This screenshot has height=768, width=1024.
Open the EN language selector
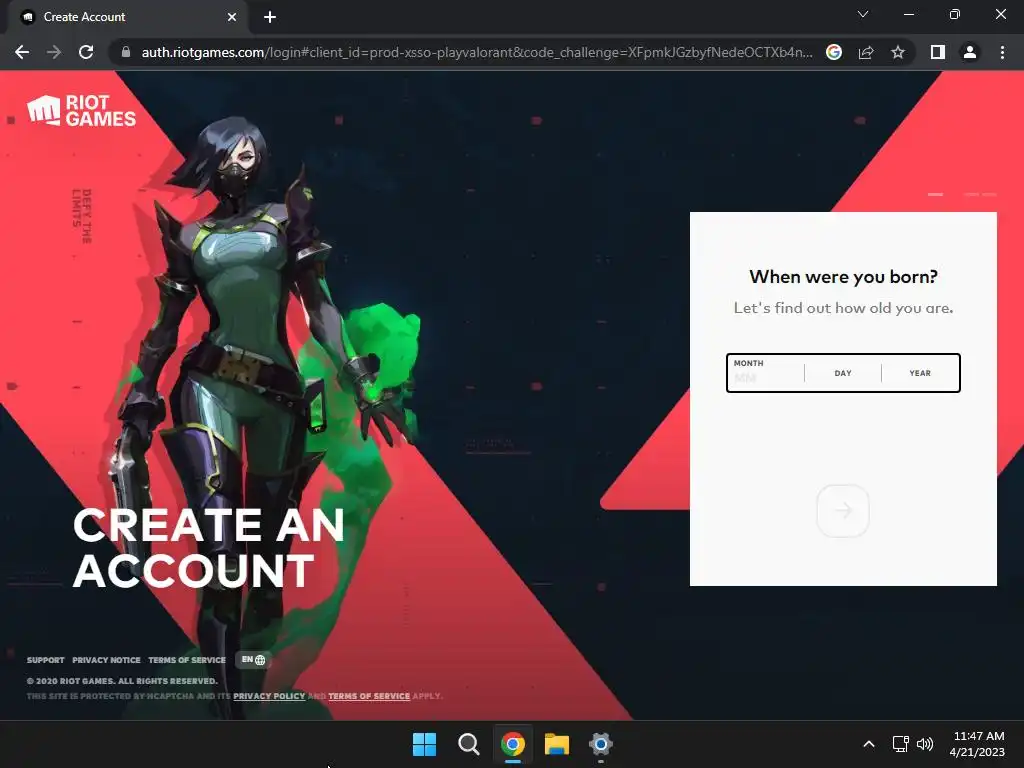[253, 660]
